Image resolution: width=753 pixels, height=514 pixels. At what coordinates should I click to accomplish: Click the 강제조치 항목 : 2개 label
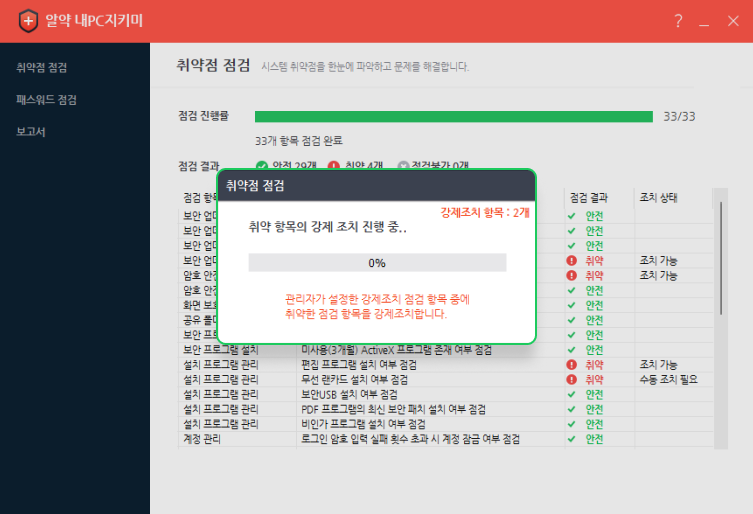(485, 213)
